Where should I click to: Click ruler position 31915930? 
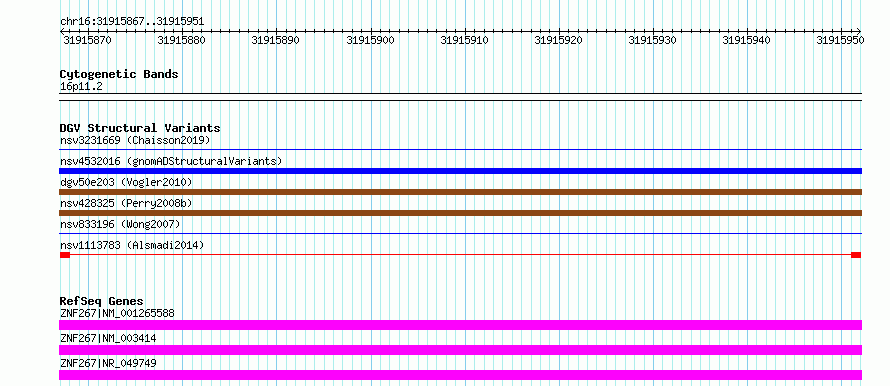pyautogui.click(x=653, y=40)
